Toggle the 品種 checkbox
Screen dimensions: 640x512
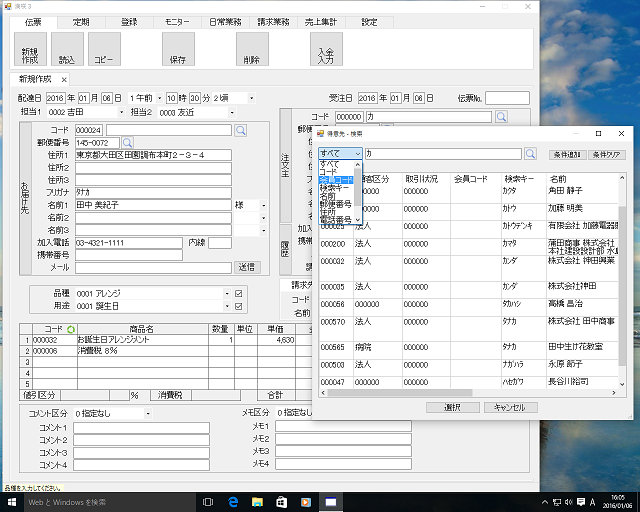tap(239, 294)
